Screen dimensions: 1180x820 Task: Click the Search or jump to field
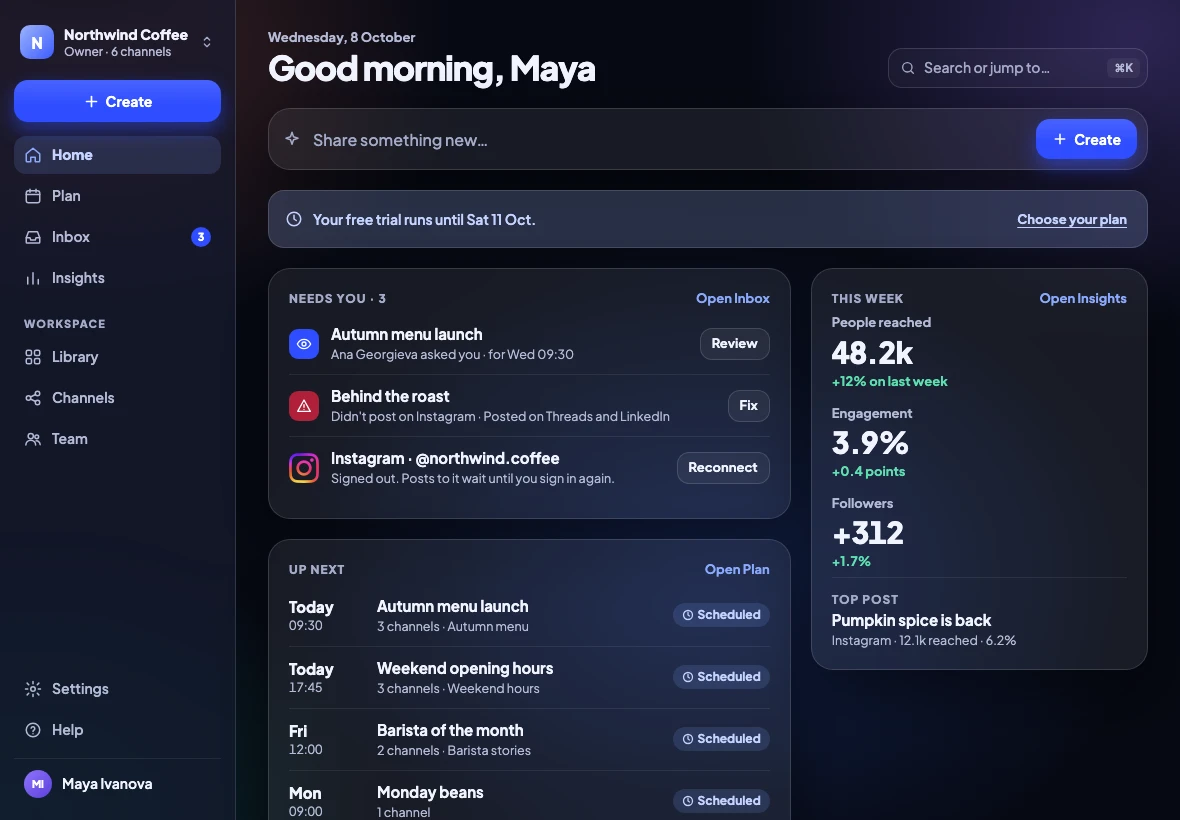point(1017,68)
